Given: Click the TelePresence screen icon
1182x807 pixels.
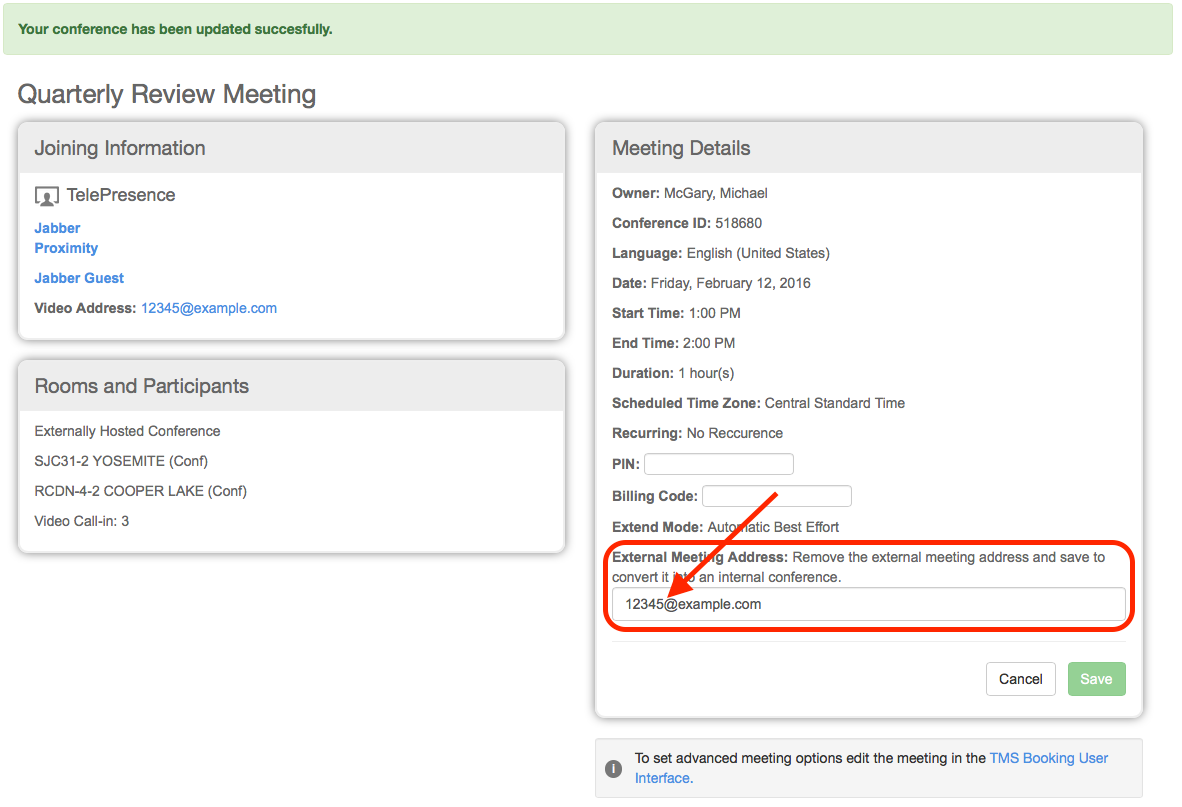Looking at the screenshot, I should tap(47, 197).
